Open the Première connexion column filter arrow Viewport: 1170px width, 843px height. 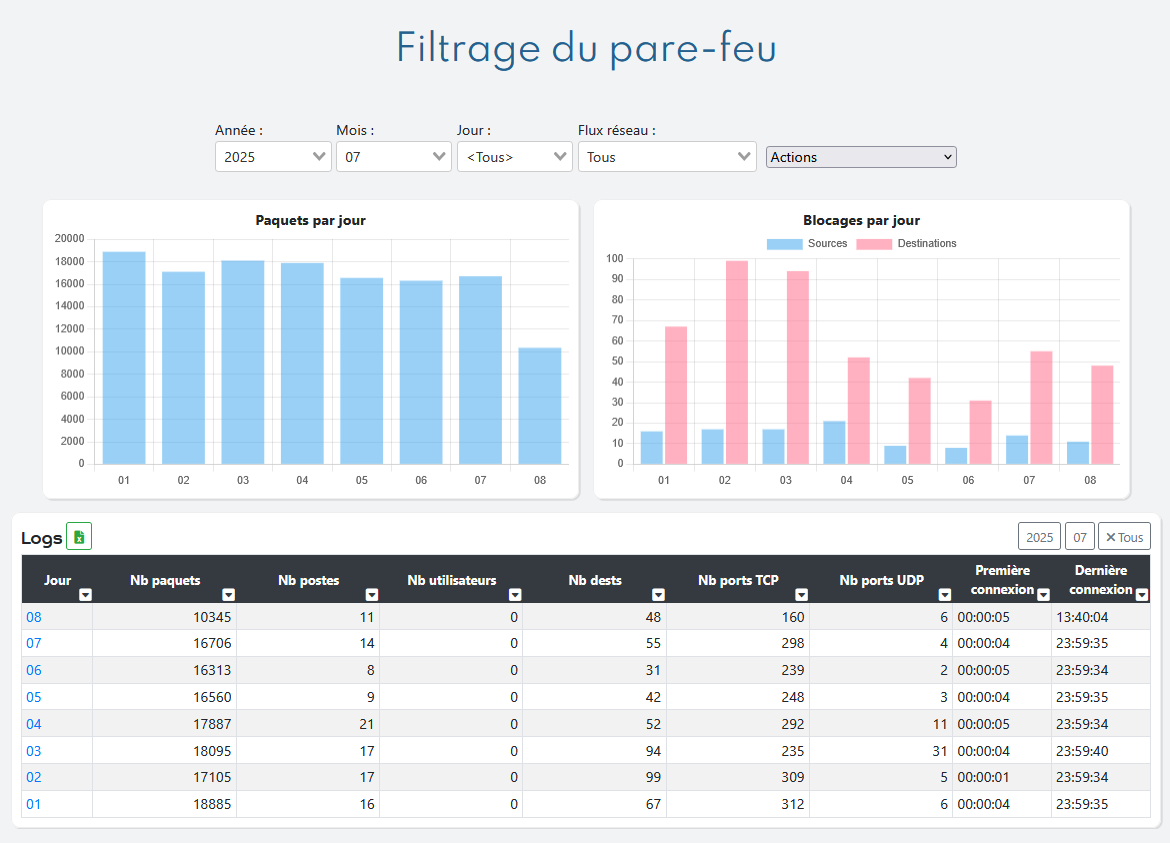click(1043, 595)
